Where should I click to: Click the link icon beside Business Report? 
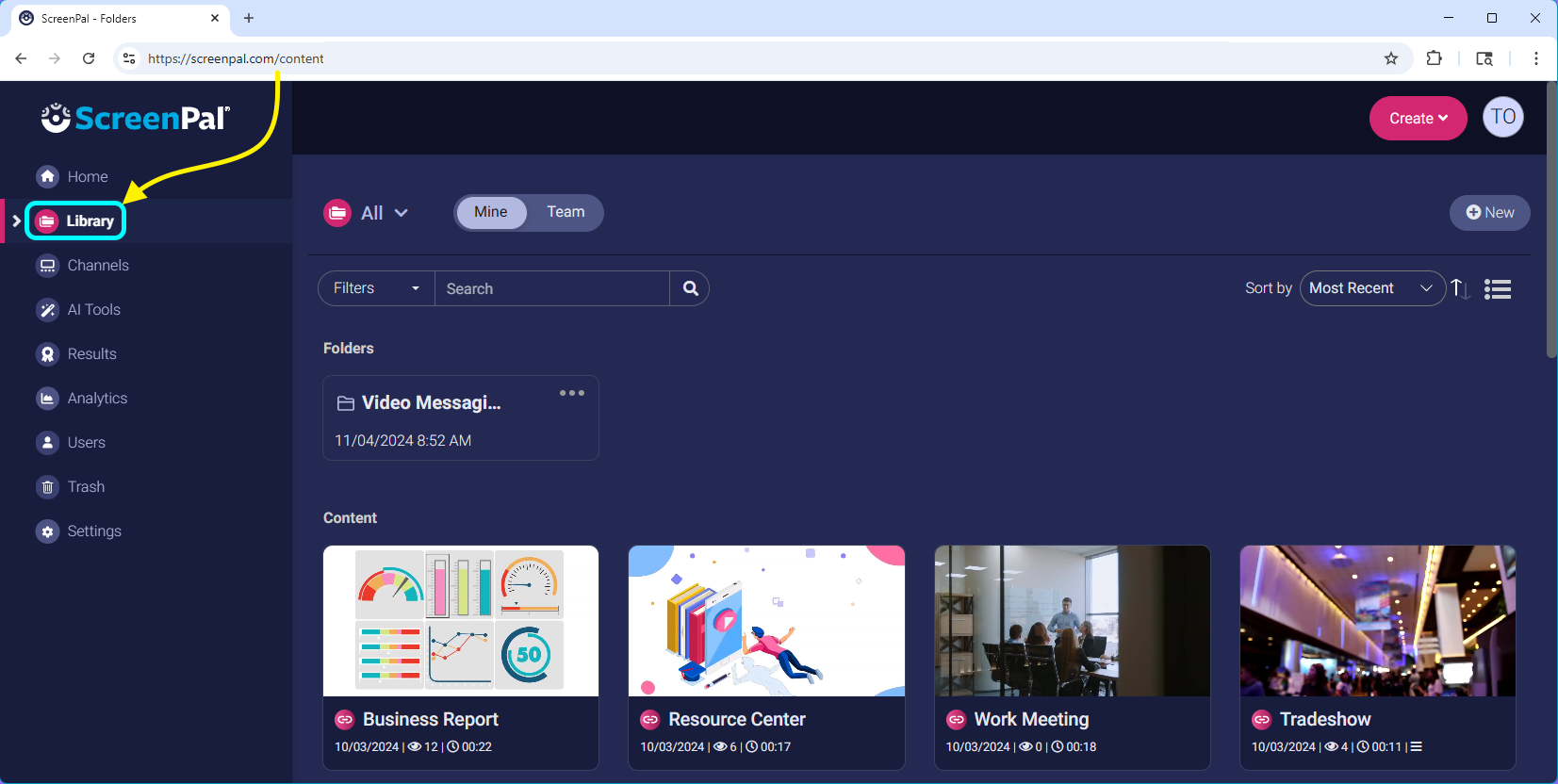(344, 720)
